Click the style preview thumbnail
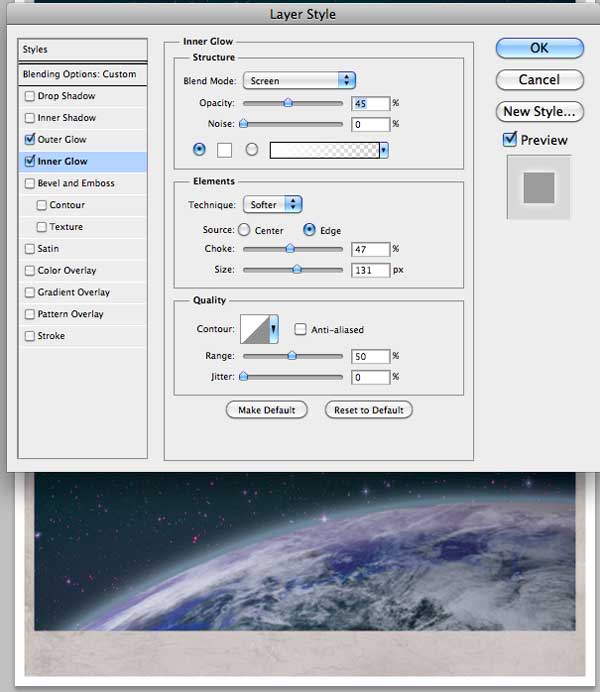 click(x=539, y=188)
